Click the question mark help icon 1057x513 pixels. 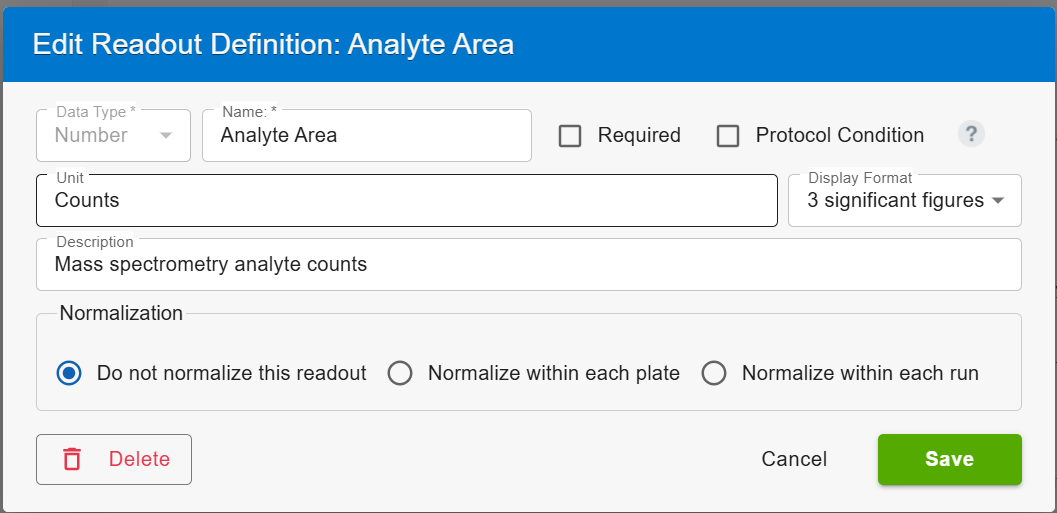971,133
